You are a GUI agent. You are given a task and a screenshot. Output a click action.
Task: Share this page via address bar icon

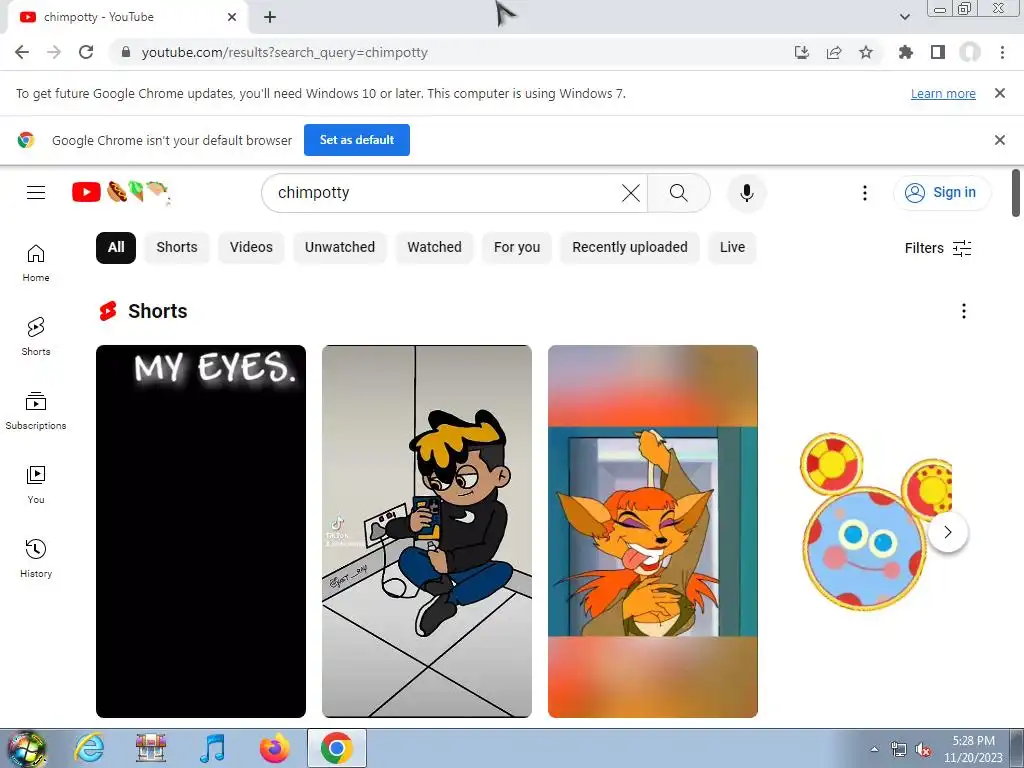point(834,52)
